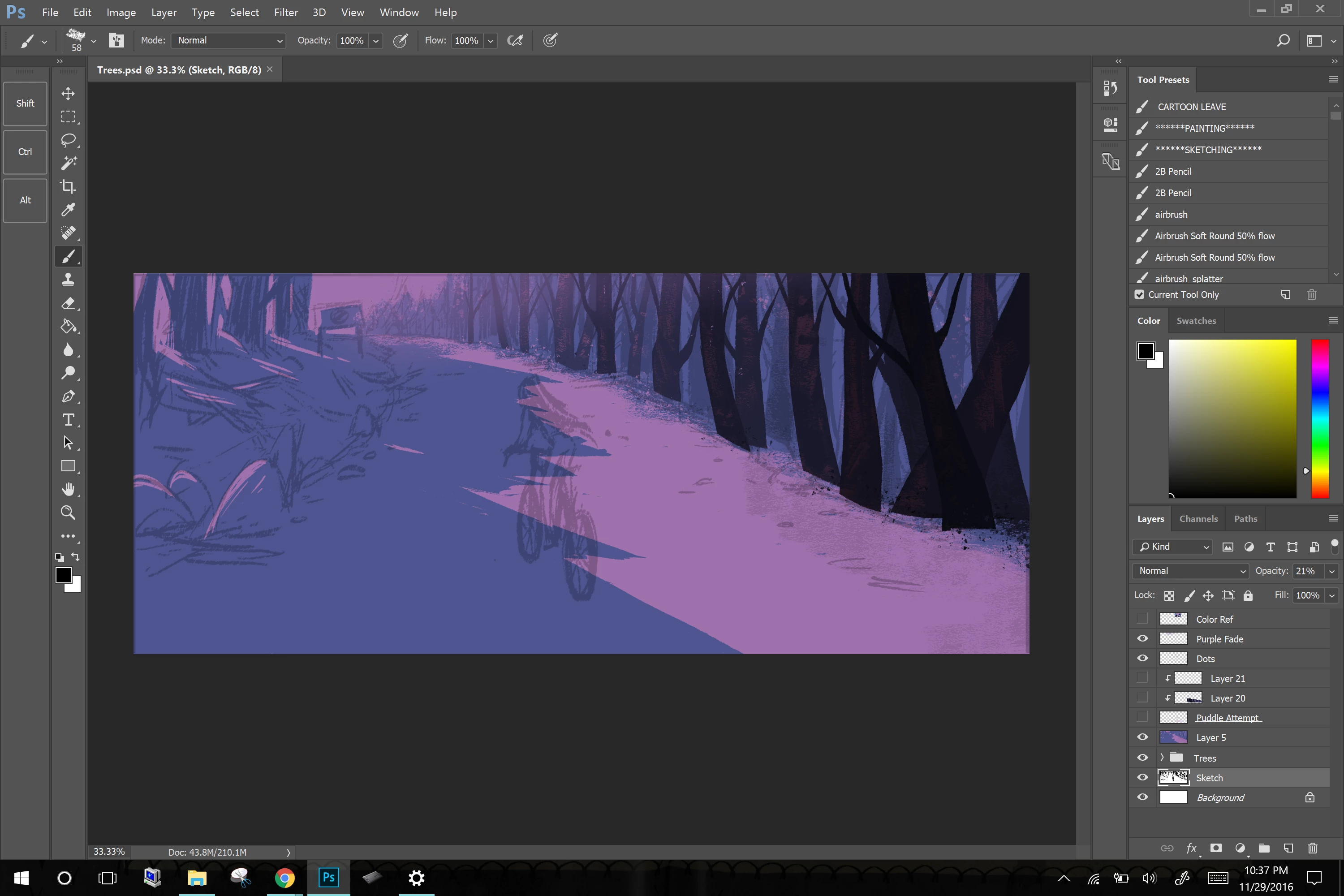Image resolution: width=1344 pixels, height=896 pixels.
Task: Expand the Trees layer group
Action: [1162, 758]
